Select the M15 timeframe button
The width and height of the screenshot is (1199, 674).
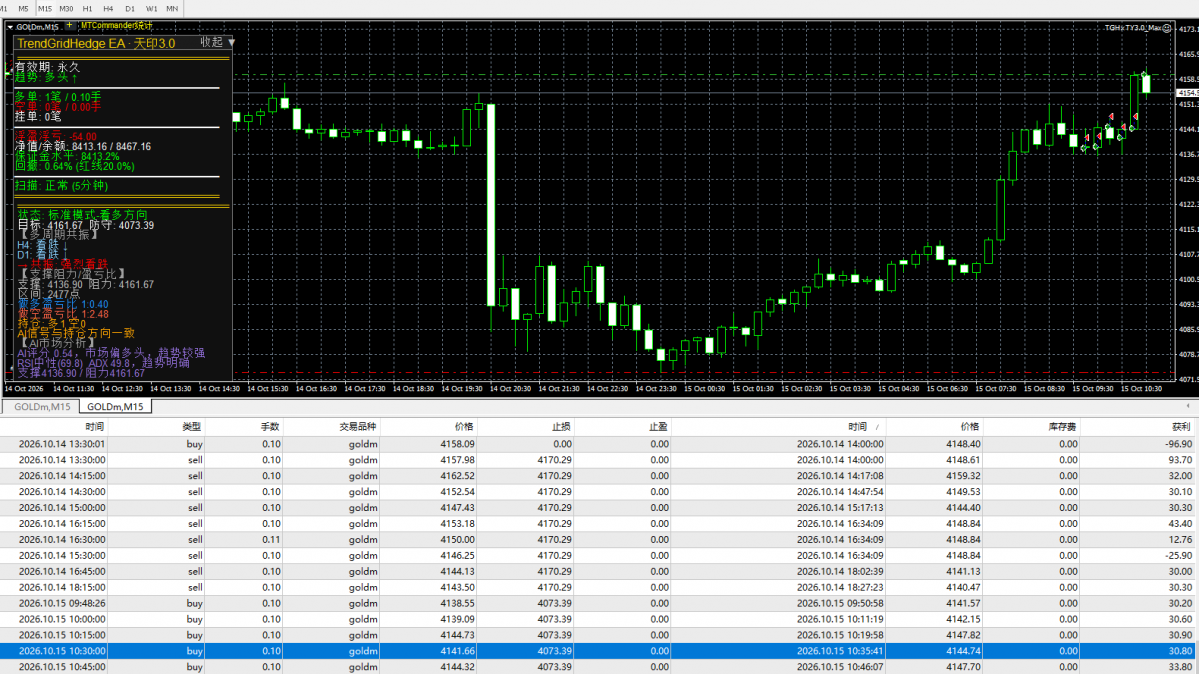coord(44,8)
